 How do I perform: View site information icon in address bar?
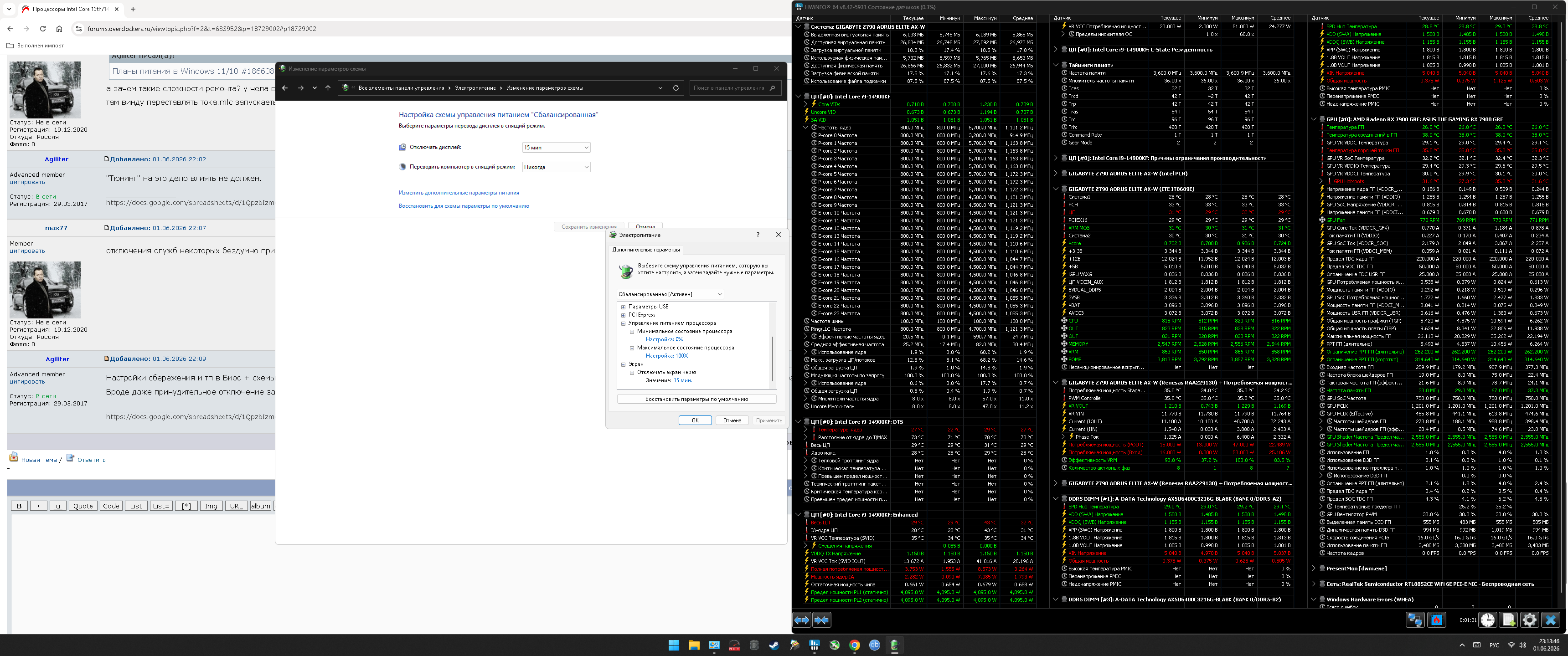pos(78,29)
